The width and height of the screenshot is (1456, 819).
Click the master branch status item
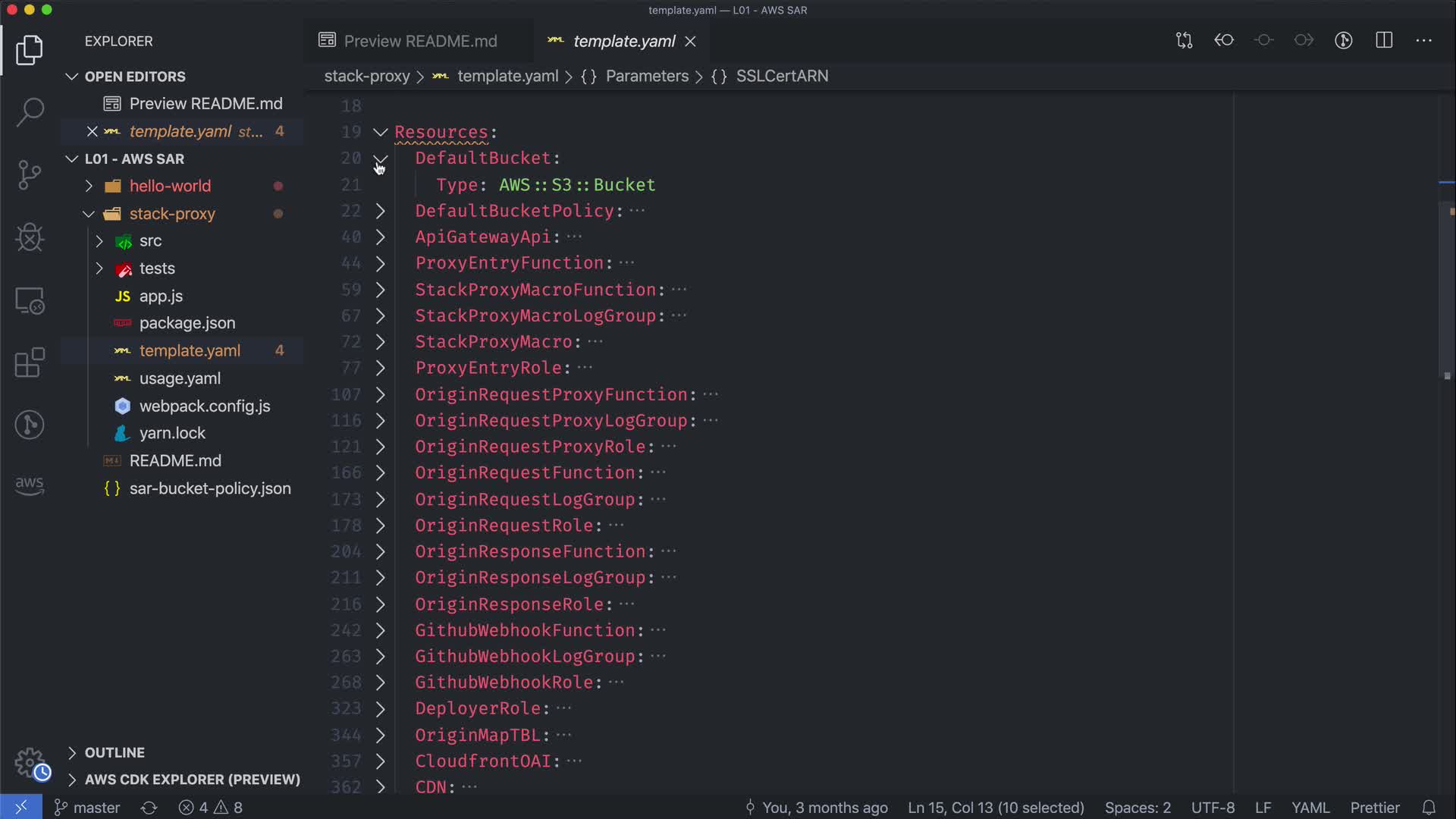click(x=88, y=808)
